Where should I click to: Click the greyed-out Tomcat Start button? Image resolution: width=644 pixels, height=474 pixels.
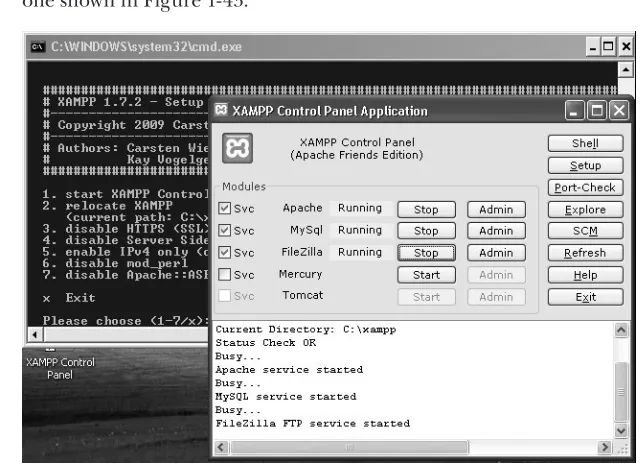point(426,297)
